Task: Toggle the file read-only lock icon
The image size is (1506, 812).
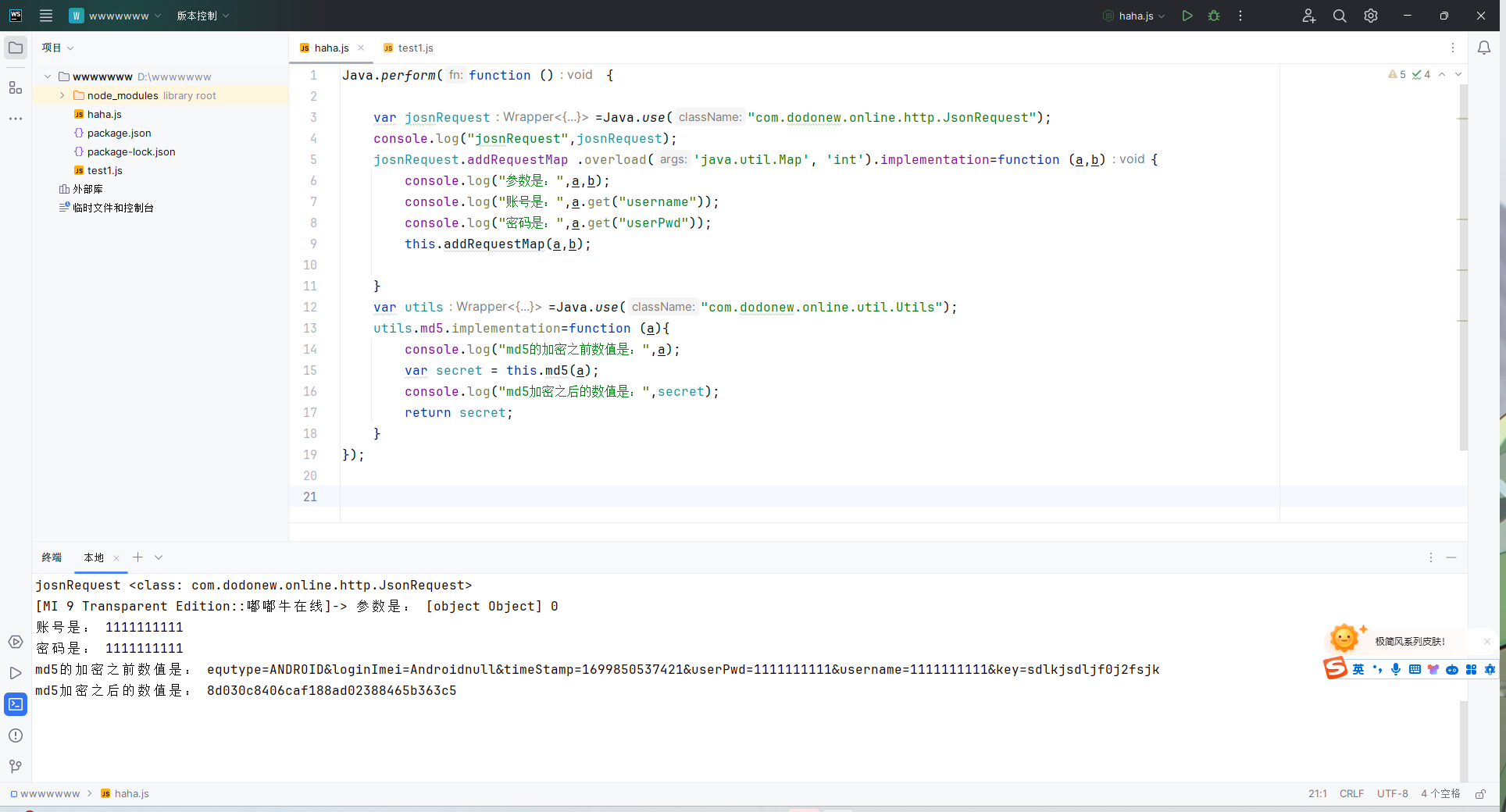Action: click(x=1480, y=793)
